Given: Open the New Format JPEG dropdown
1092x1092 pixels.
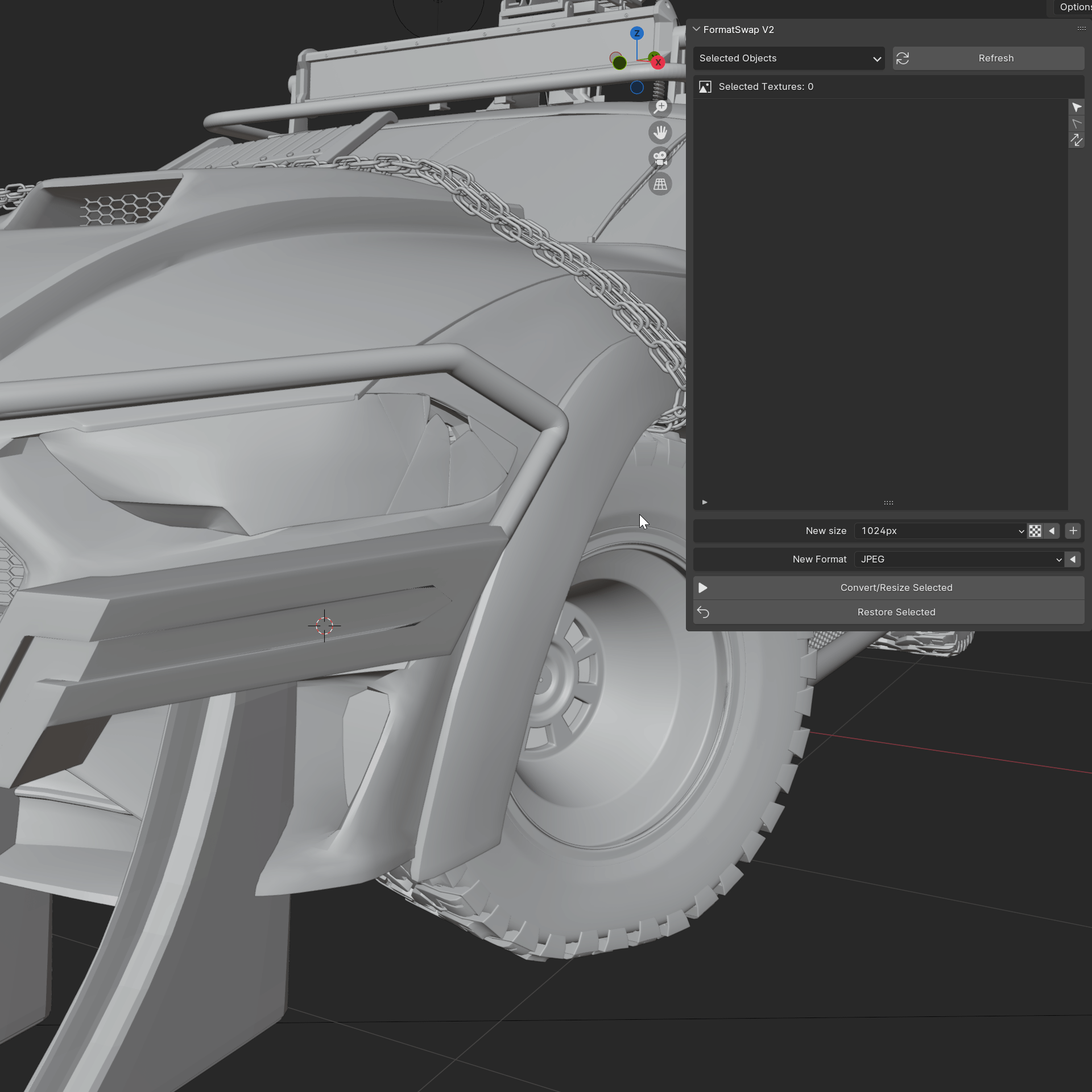Looking at the screenshot, I should [959, 559].
